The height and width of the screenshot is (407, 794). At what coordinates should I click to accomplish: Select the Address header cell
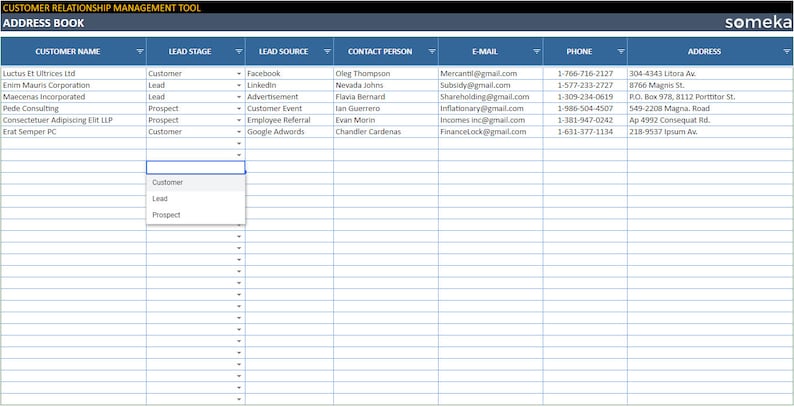point(710,52)
